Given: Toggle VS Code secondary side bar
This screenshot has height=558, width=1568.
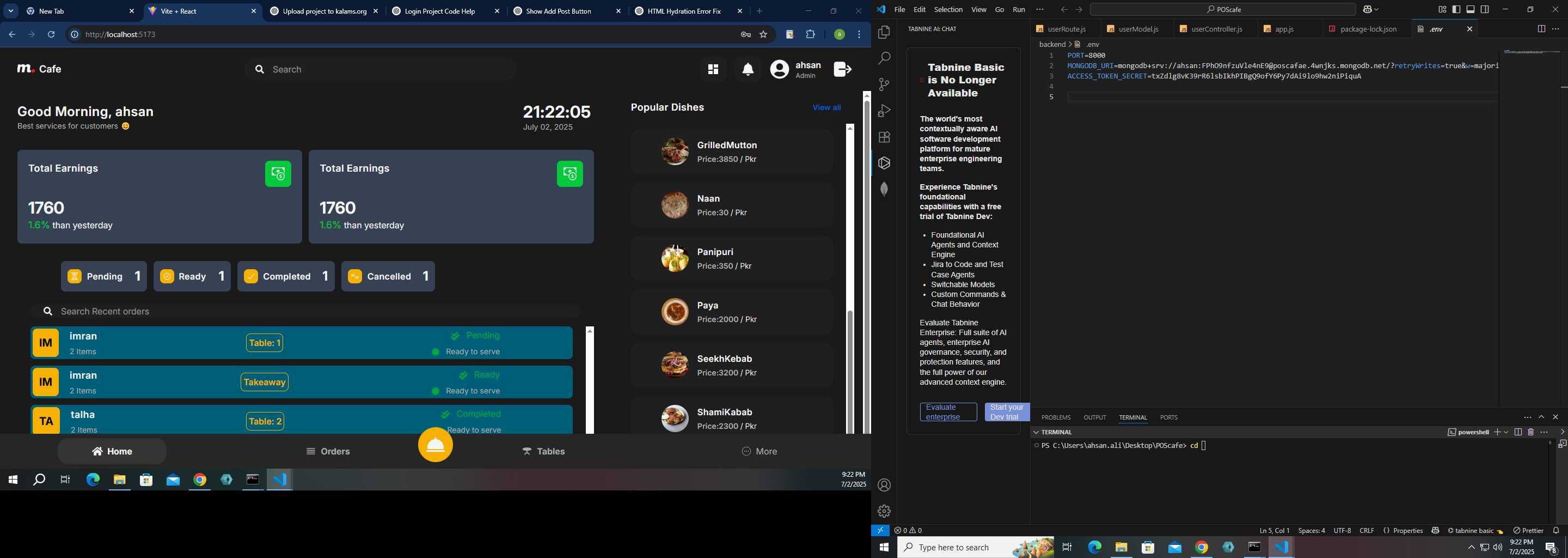Looking at the screenshot, I should point(1485,10).
